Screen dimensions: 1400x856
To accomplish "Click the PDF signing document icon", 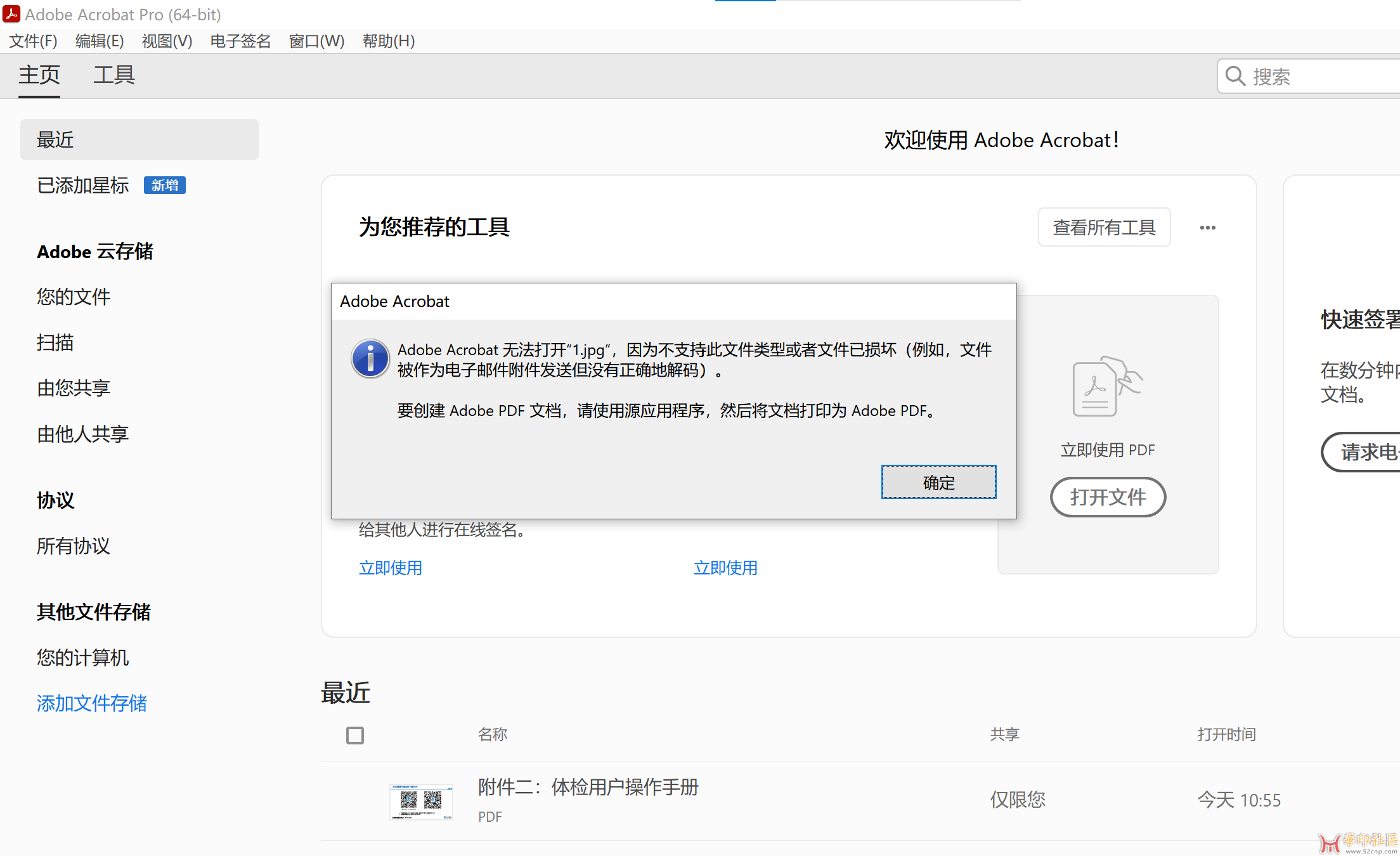I will pos(1106,386).
